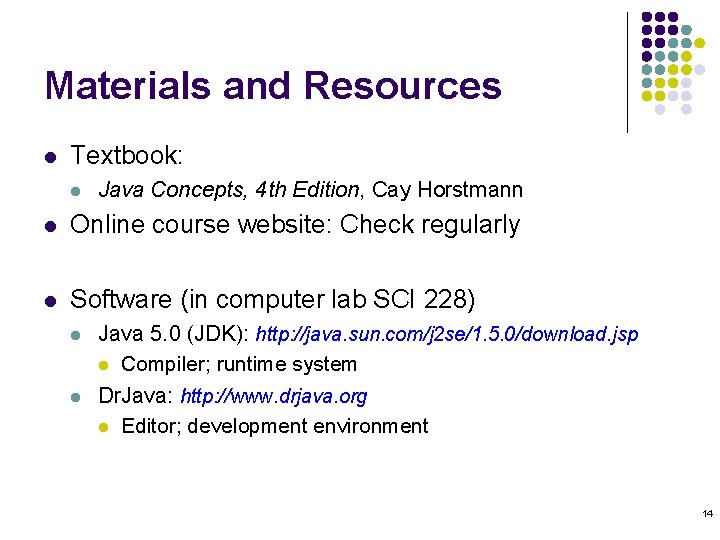The image size is (720, 540).
Task: Click the author name Cay Horstmann
Action: pos(447,190)
